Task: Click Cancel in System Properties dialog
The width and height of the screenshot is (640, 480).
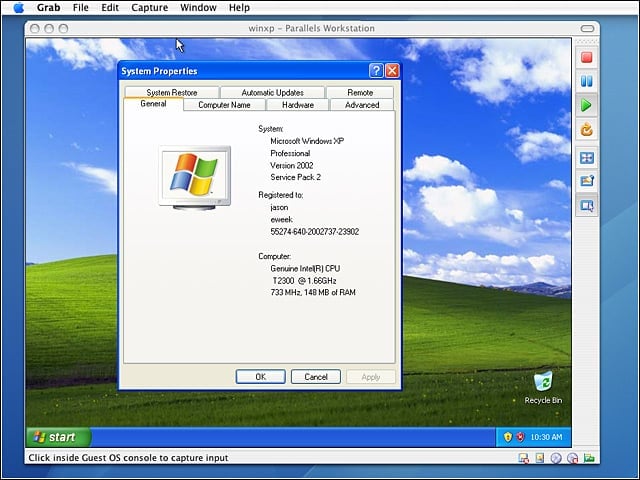Action: pyautogui.click(x=316, y=377)
